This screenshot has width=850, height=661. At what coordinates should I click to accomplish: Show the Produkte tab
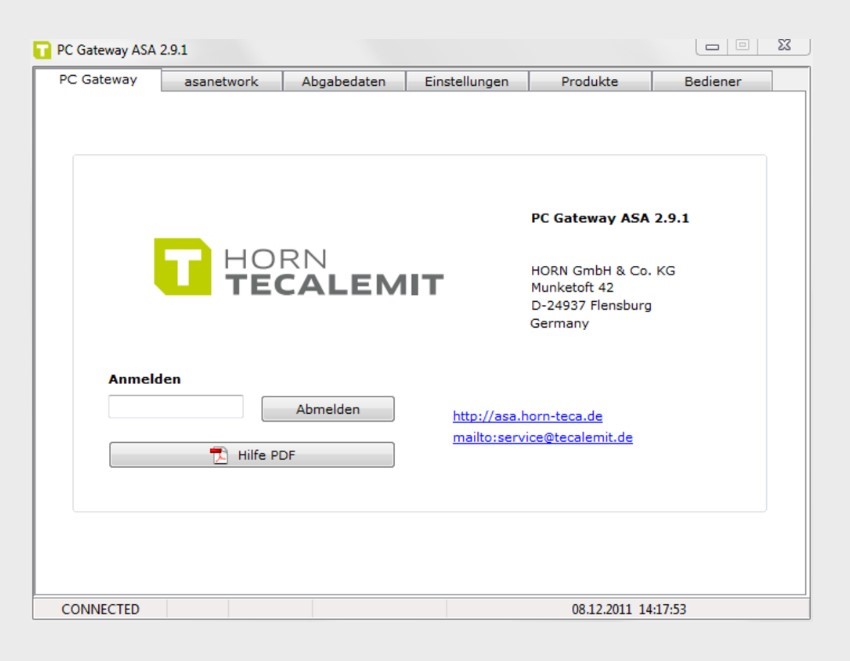click(x=589, y=82)
